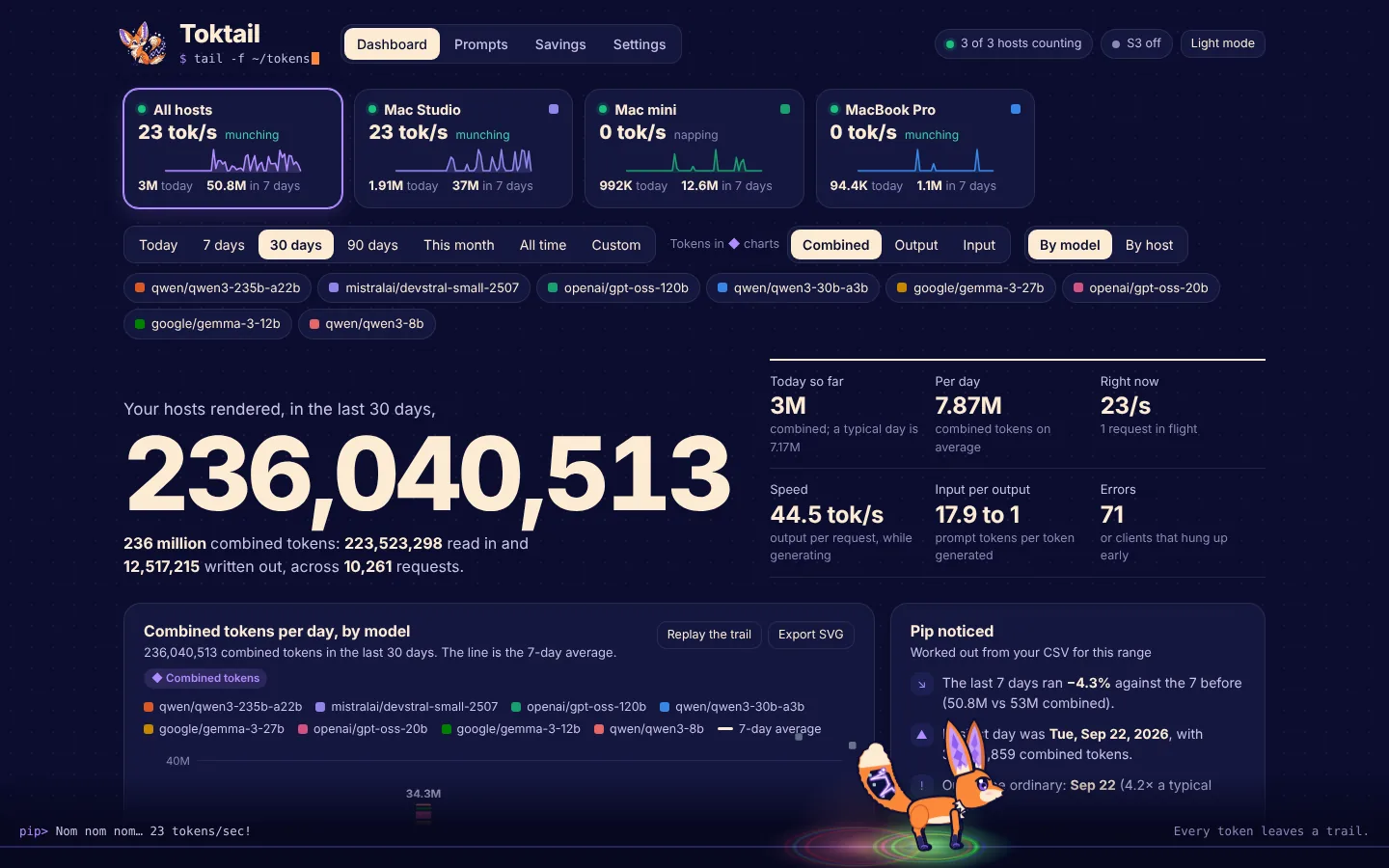Select the Mac mini host card
Screen dimensions: 1389x868
coord(694,149)
